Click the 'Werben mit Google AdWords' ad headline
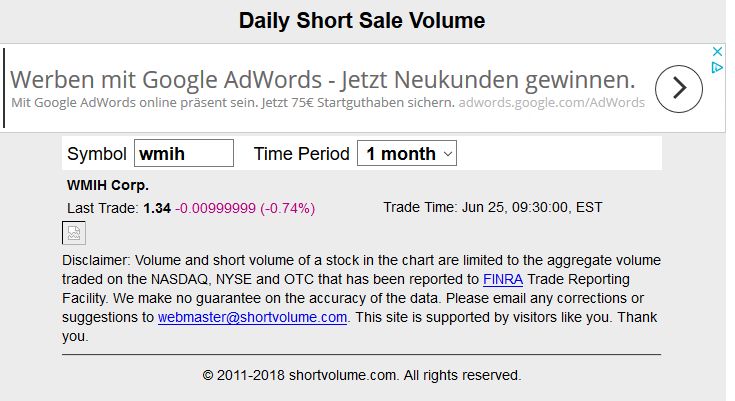 (323, 79)
